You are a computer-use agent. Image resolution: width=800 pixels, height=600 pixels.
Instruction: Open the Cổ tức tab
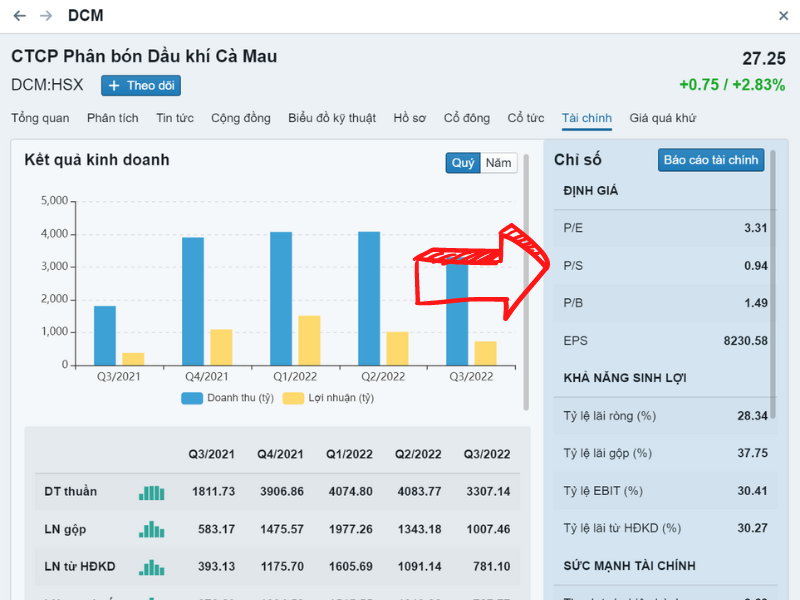[x=526, y=118]
